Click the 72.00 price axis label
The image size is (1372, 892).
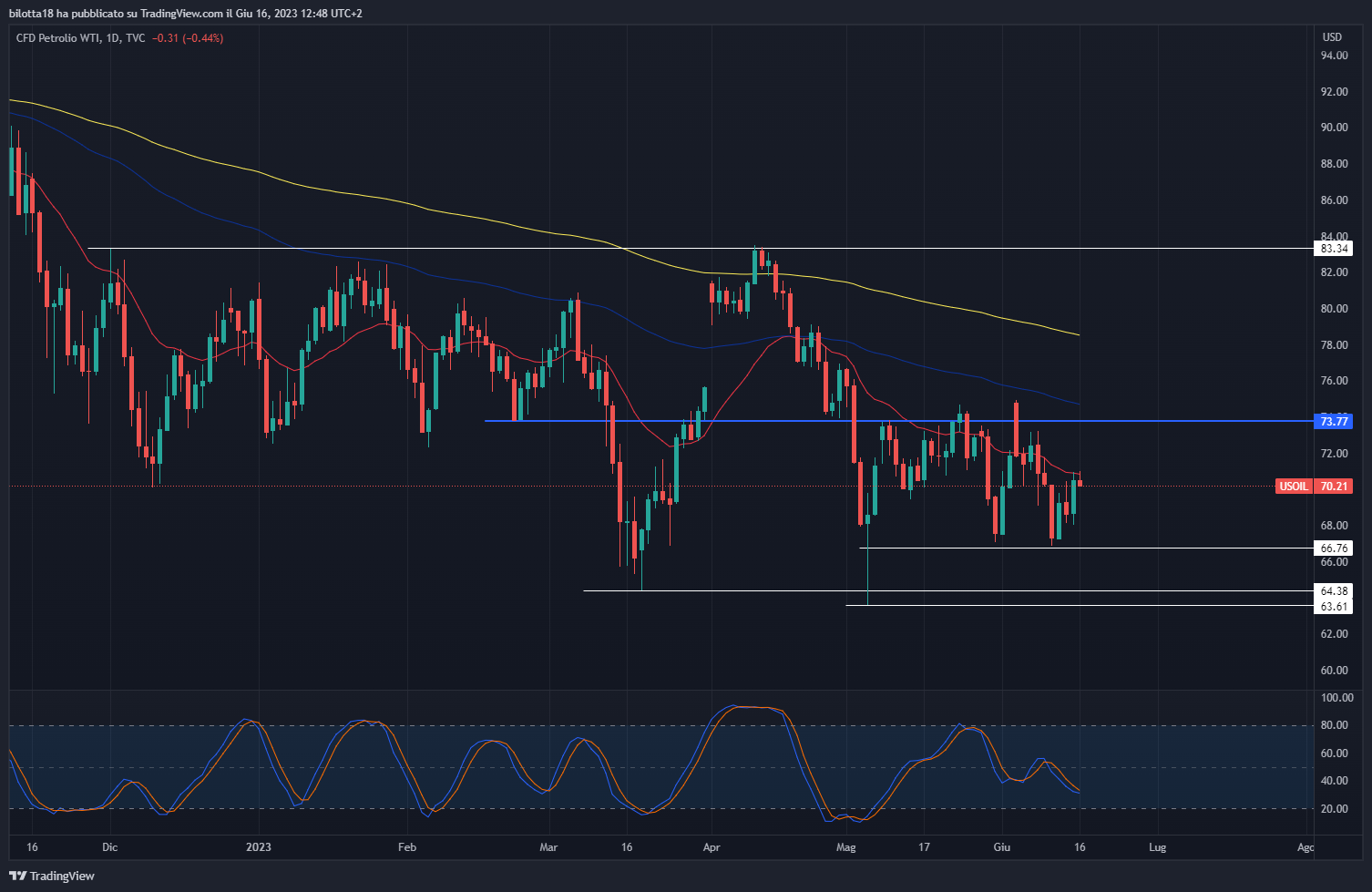[x=1335, y=454]
